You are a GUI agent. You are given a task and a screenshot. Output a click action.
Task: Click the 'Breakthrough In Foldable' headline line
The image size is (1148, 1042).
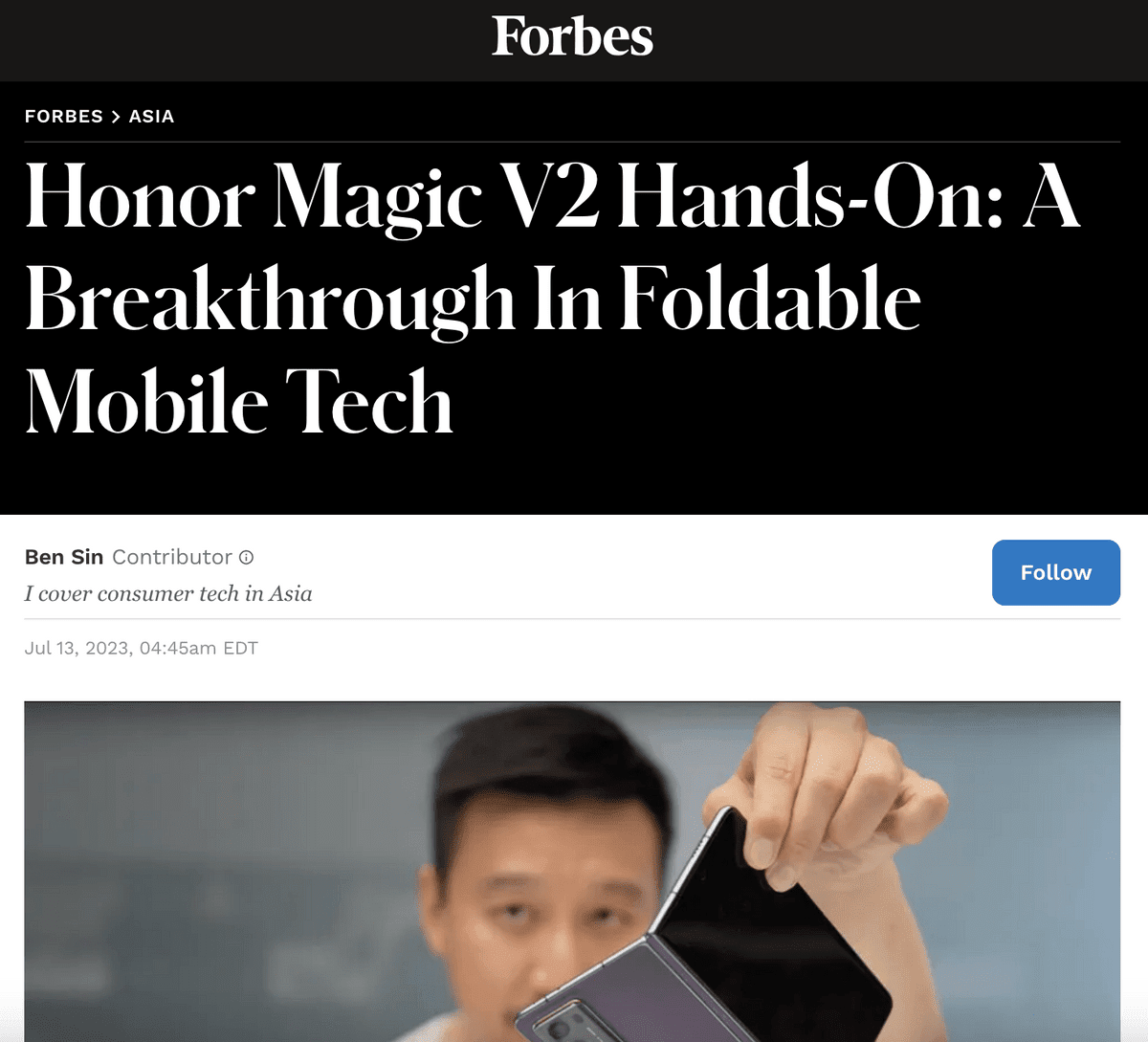[x=474, y=299]
